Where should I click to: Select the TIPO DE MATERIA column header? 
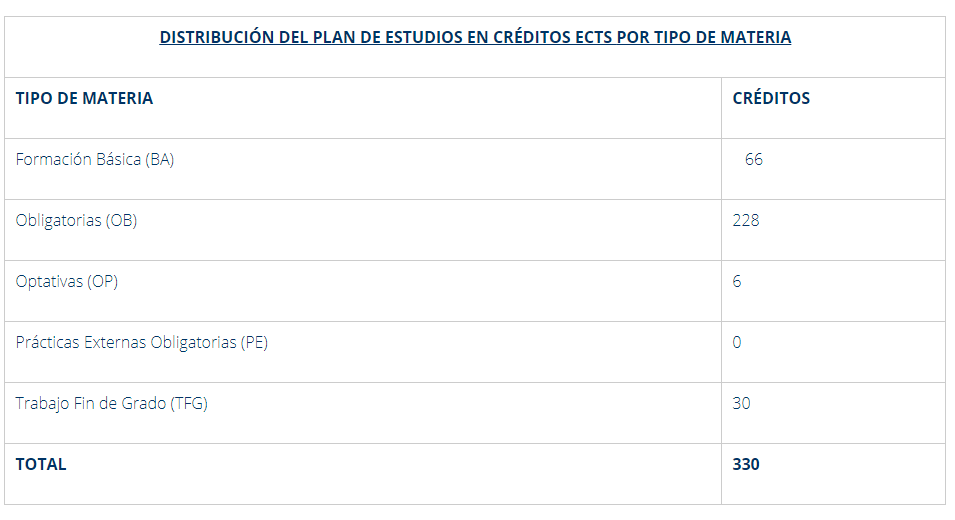[x=85, y=99]
